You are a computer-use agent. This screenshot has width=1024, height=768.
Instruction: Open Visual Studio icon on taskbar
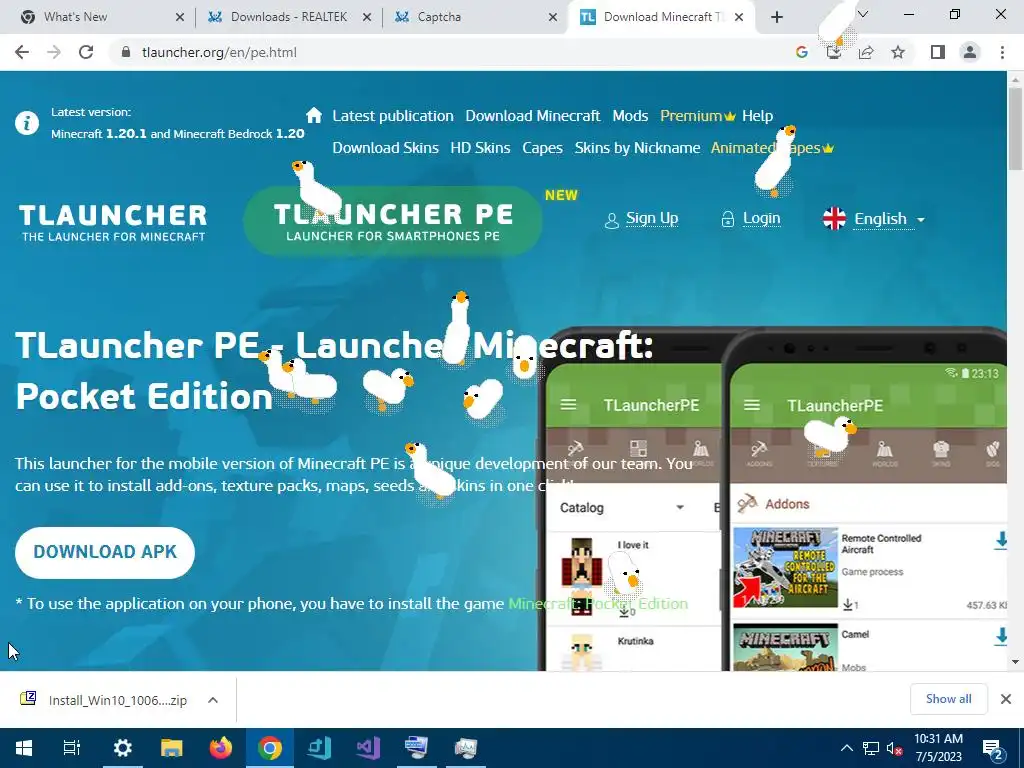pyautogui.click(x=368, y=748)
